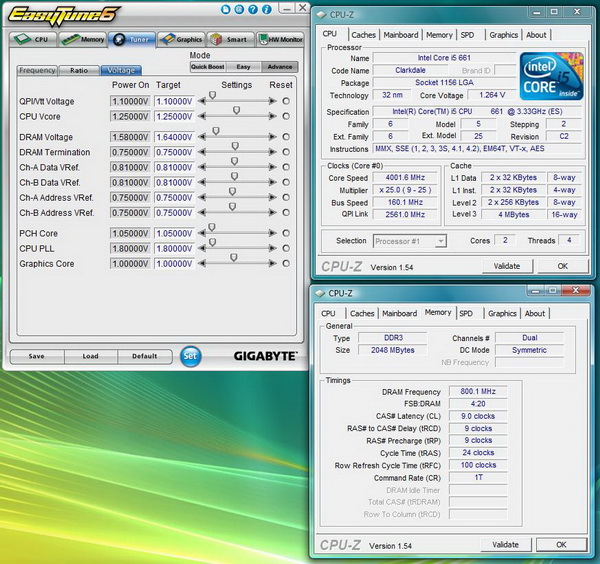Choose Quick Boost mode

pyautogui.click(x=208, y=67)
